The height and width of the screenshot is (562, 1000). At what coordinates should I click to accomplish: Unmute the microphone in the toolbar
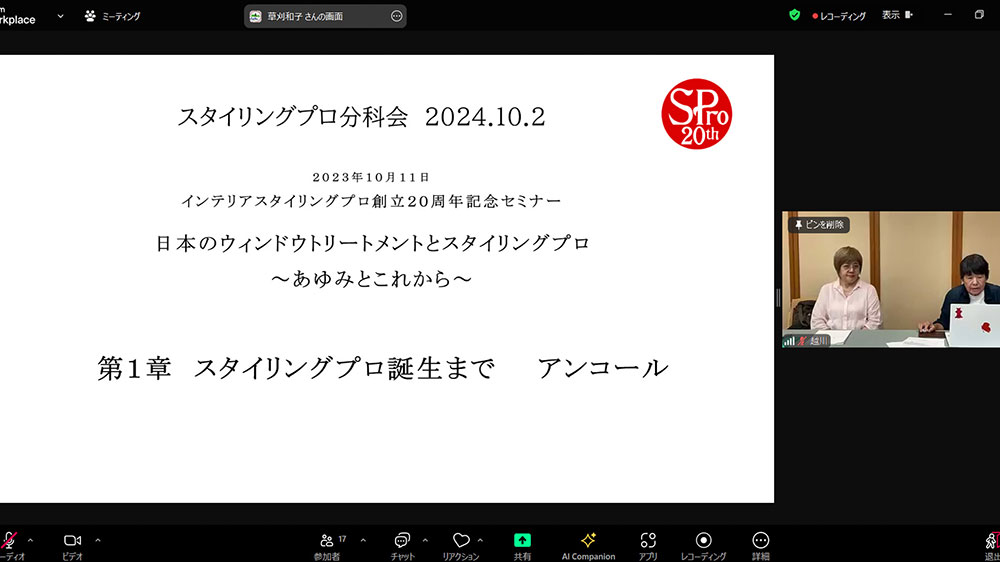pos(9,540)
